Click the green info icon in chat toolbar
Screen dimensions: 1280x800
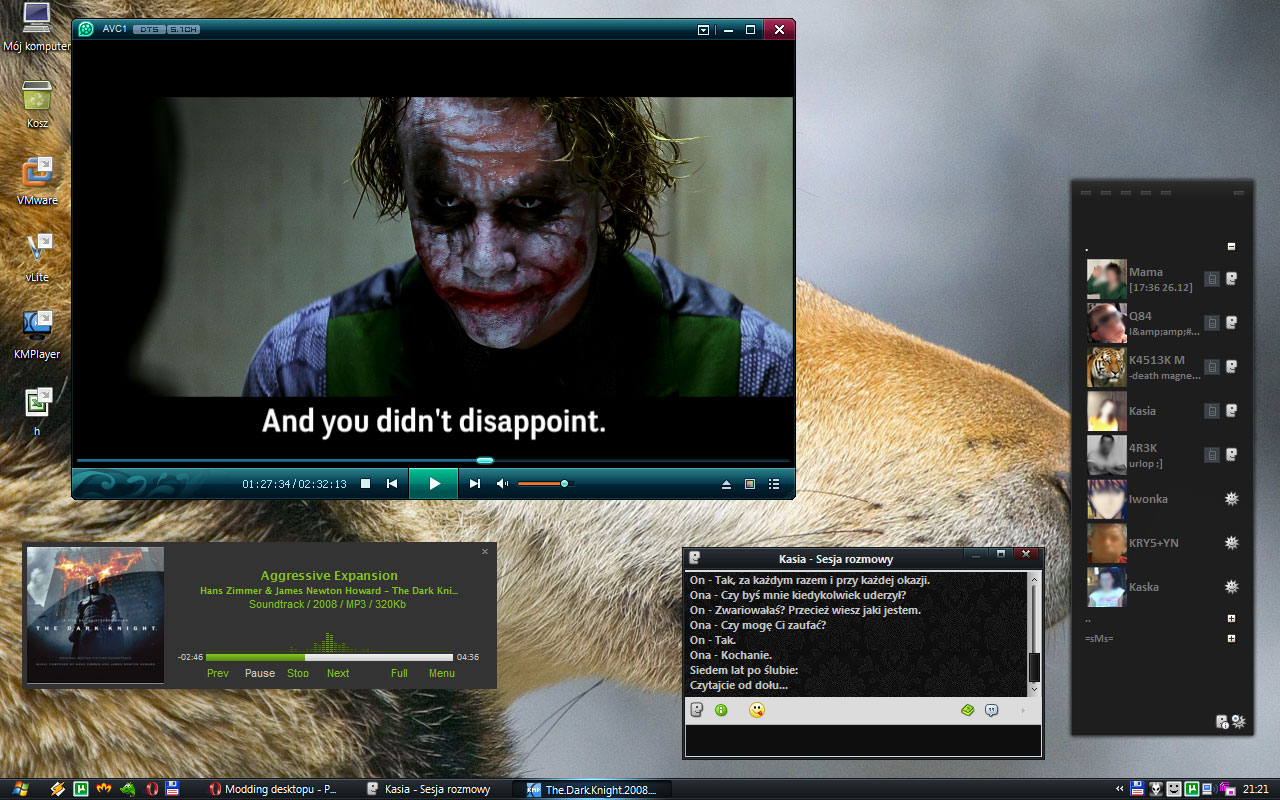click(x=721, y=710)
